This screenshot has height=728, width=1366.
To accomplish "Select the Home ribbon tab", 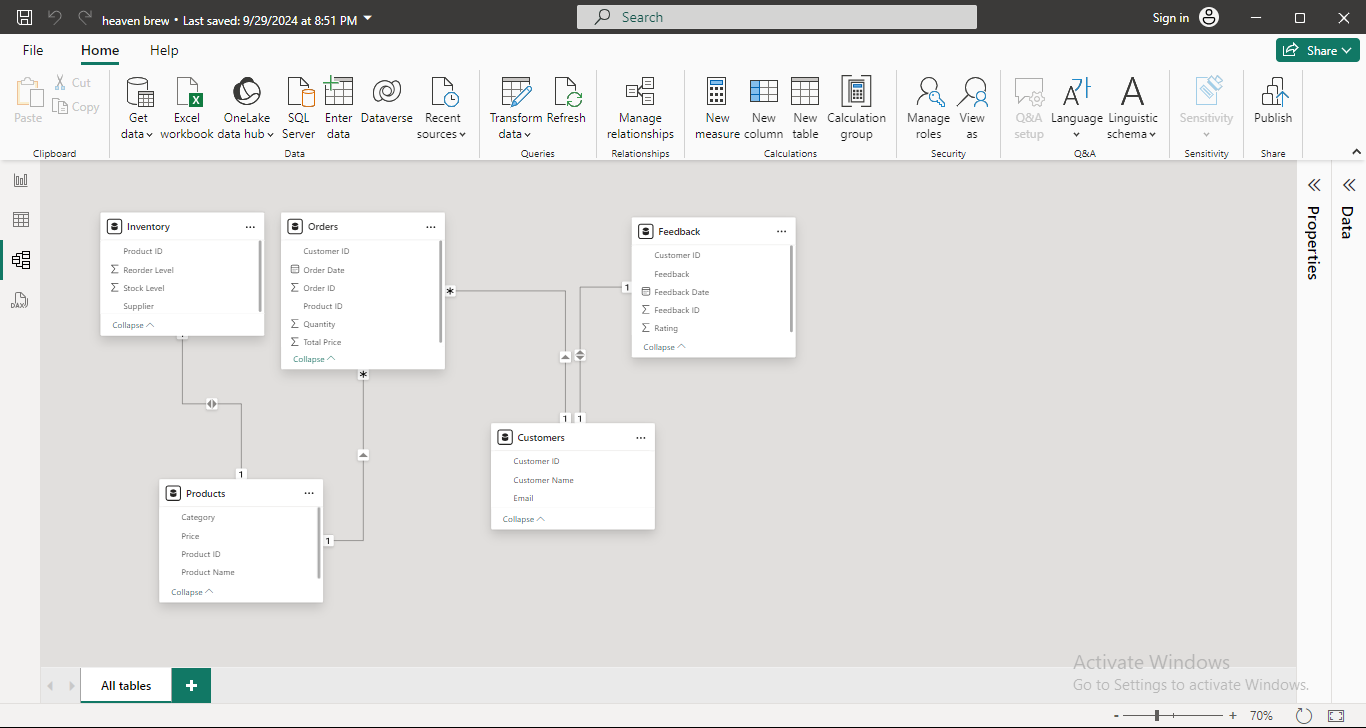I will 100,51.
